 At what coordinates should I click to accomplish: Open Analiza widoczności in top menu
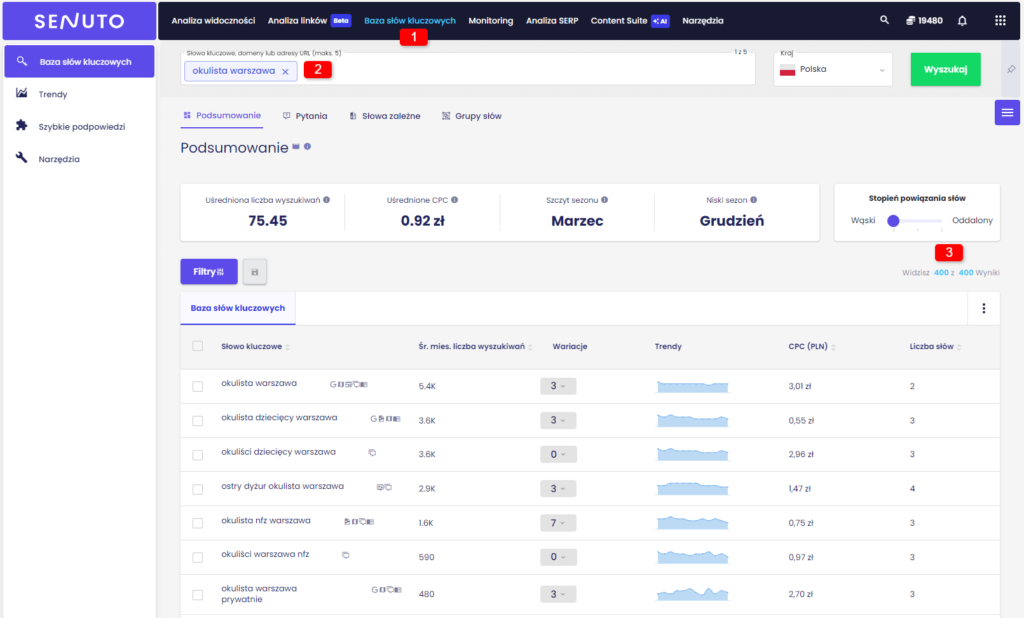point(213,20)
